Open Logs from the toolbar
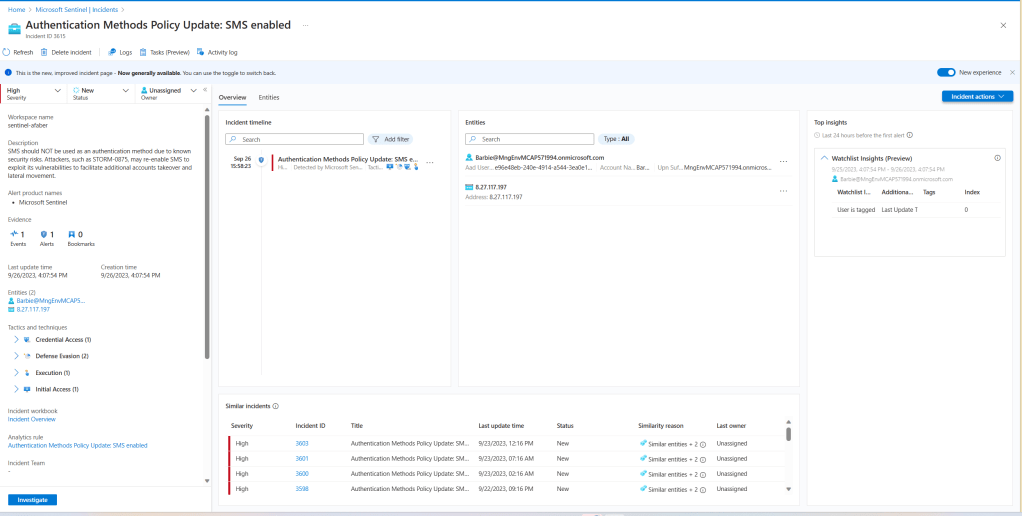The image size is (1022, 516). click(112, 52)
